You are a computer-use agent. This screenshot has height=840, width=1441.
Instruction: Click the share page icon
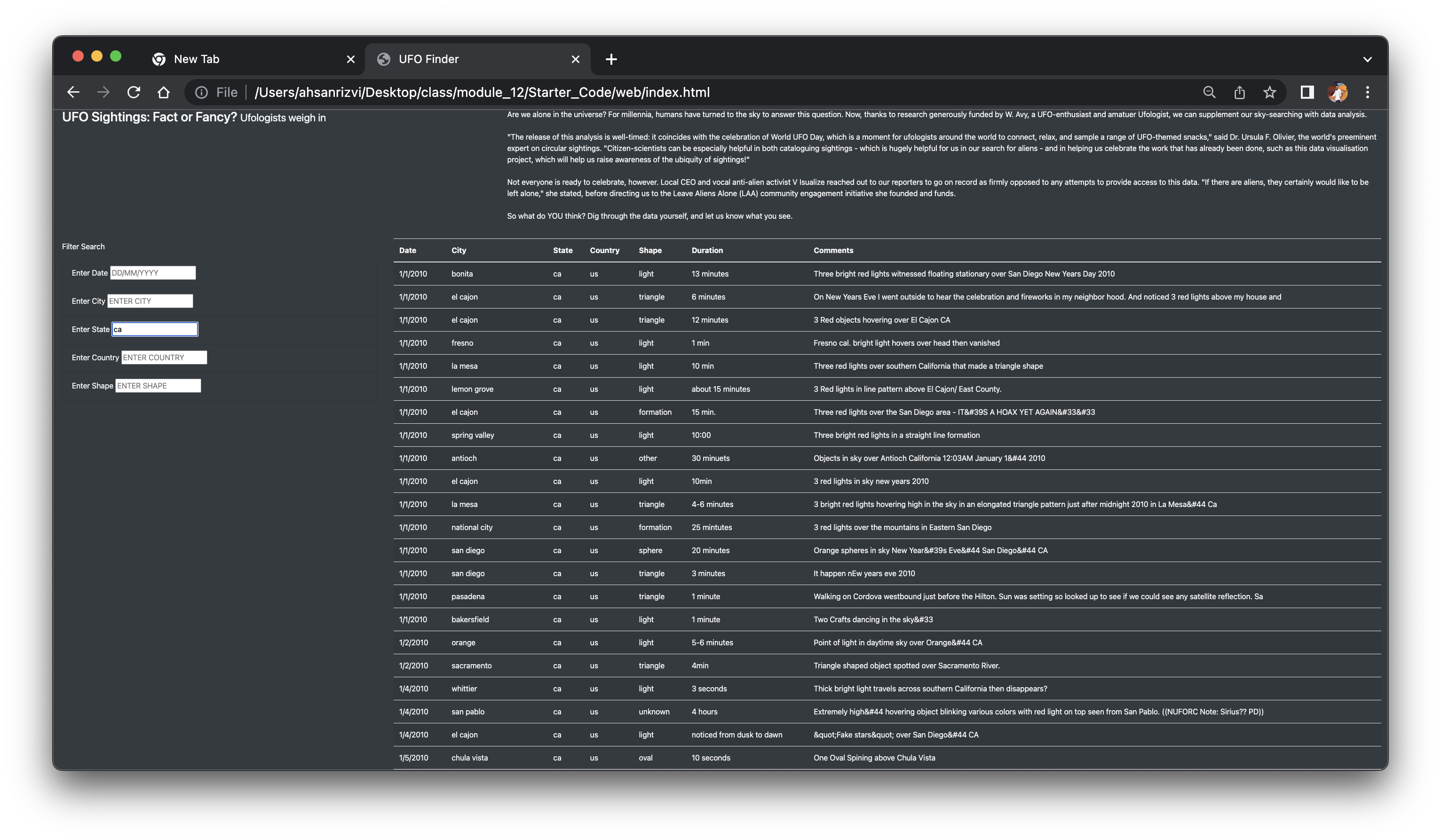pyautogui.click(x=1239, y=92)
